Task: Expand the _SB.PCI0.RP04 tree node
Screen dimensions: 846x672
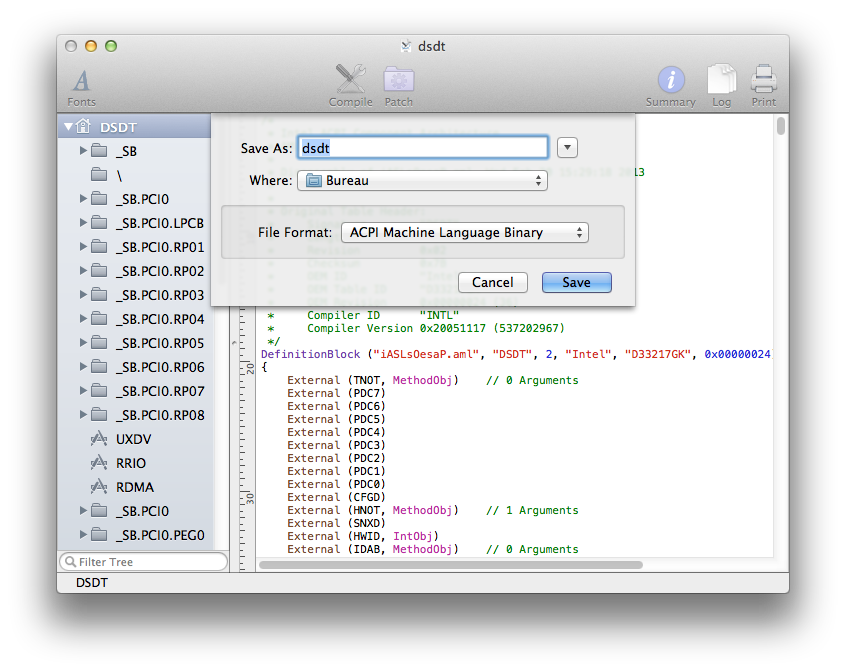Action: 83,319
